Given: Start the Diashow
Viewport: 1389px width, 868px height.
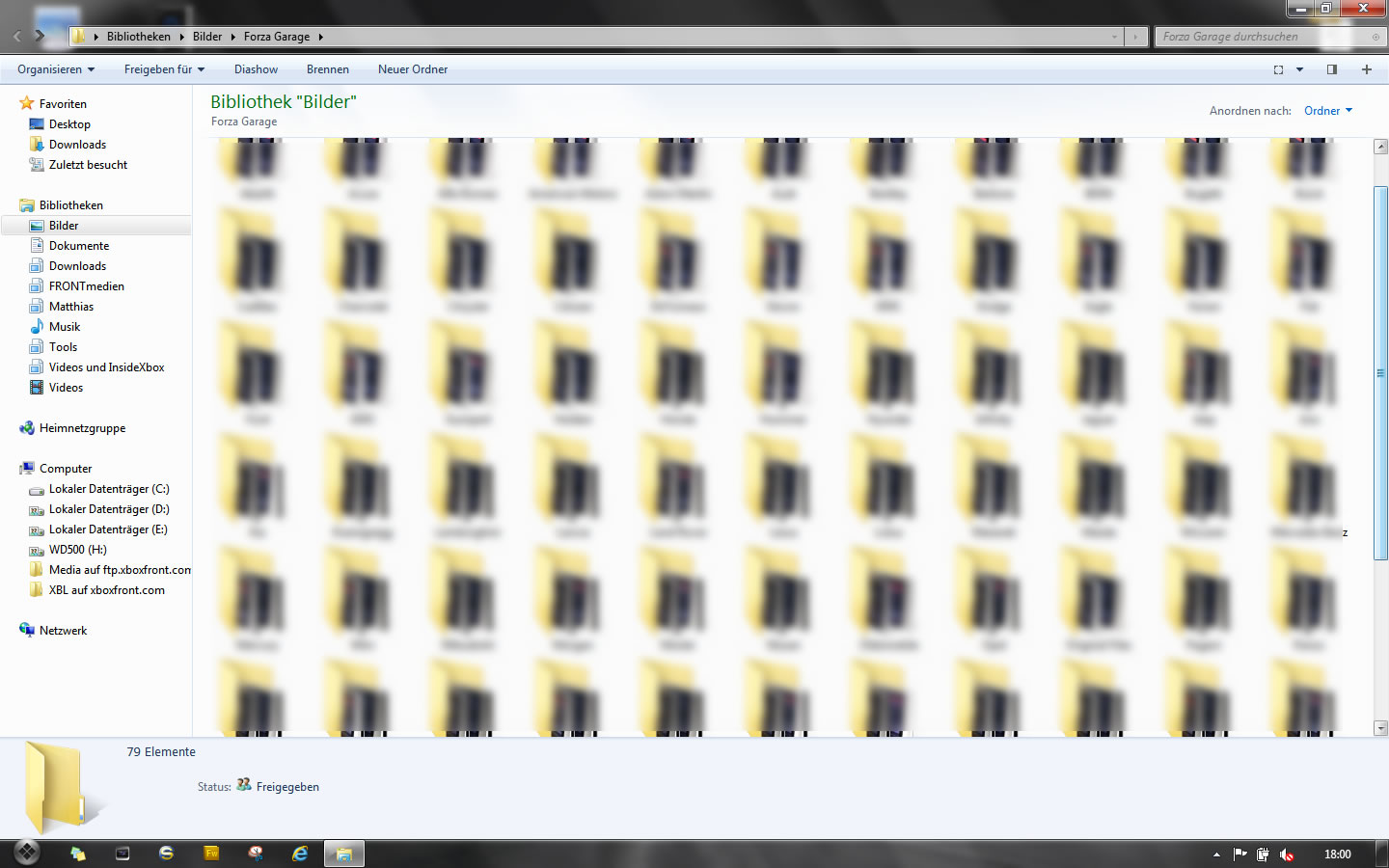Looking at the screenshot, I should click(256, 69).
